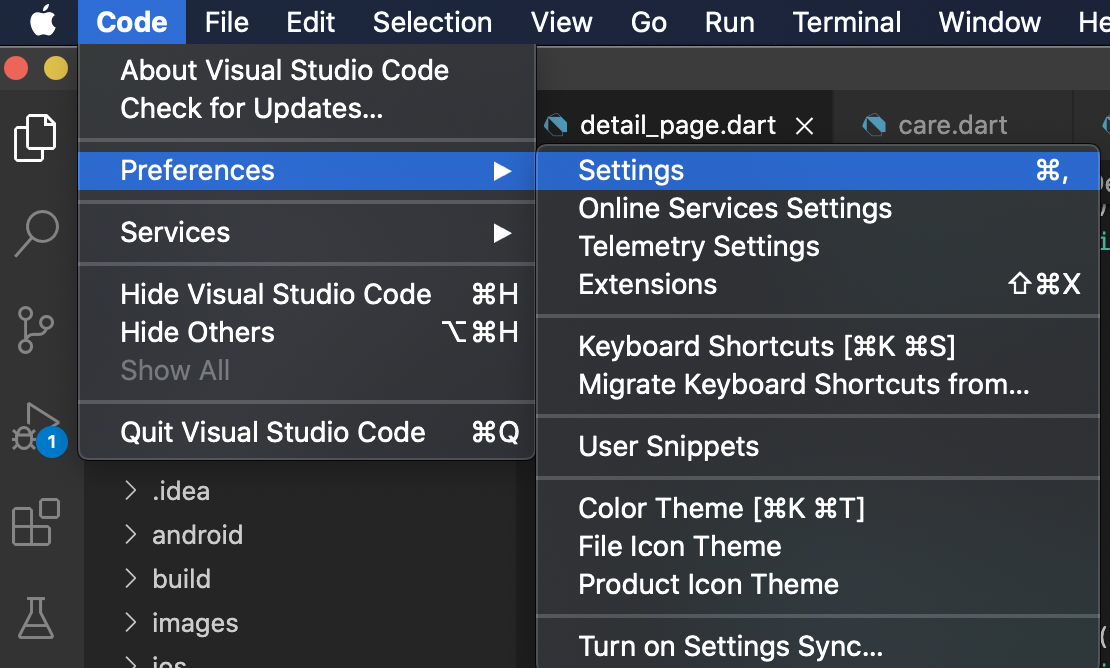Choose Product Icon Theme
The width and height of the screenshot is (1110, 668).
(x=818, y=584)
